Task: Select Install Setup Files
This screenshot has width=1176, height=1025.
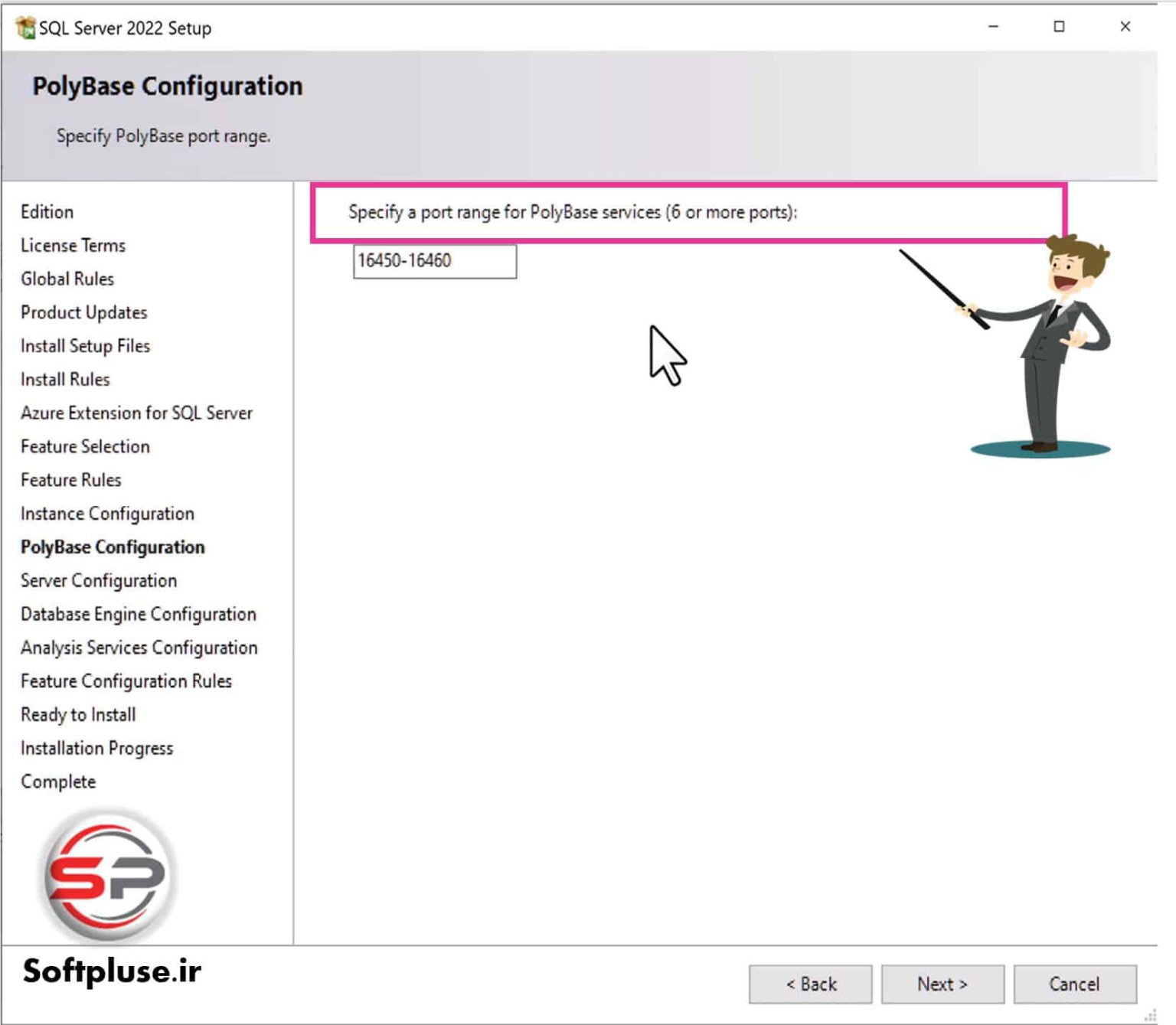Action: pyautogui.click(x=85, y=346)
